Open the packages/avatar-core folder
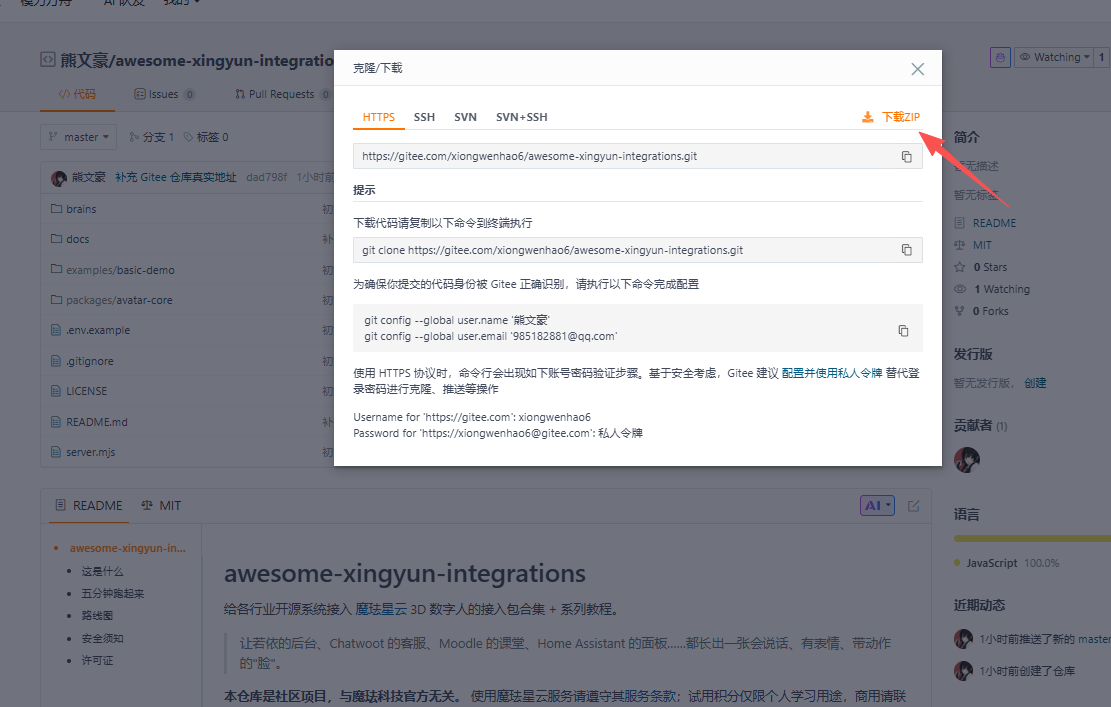This screenshot has width=1111, height=707. (119, 300)
